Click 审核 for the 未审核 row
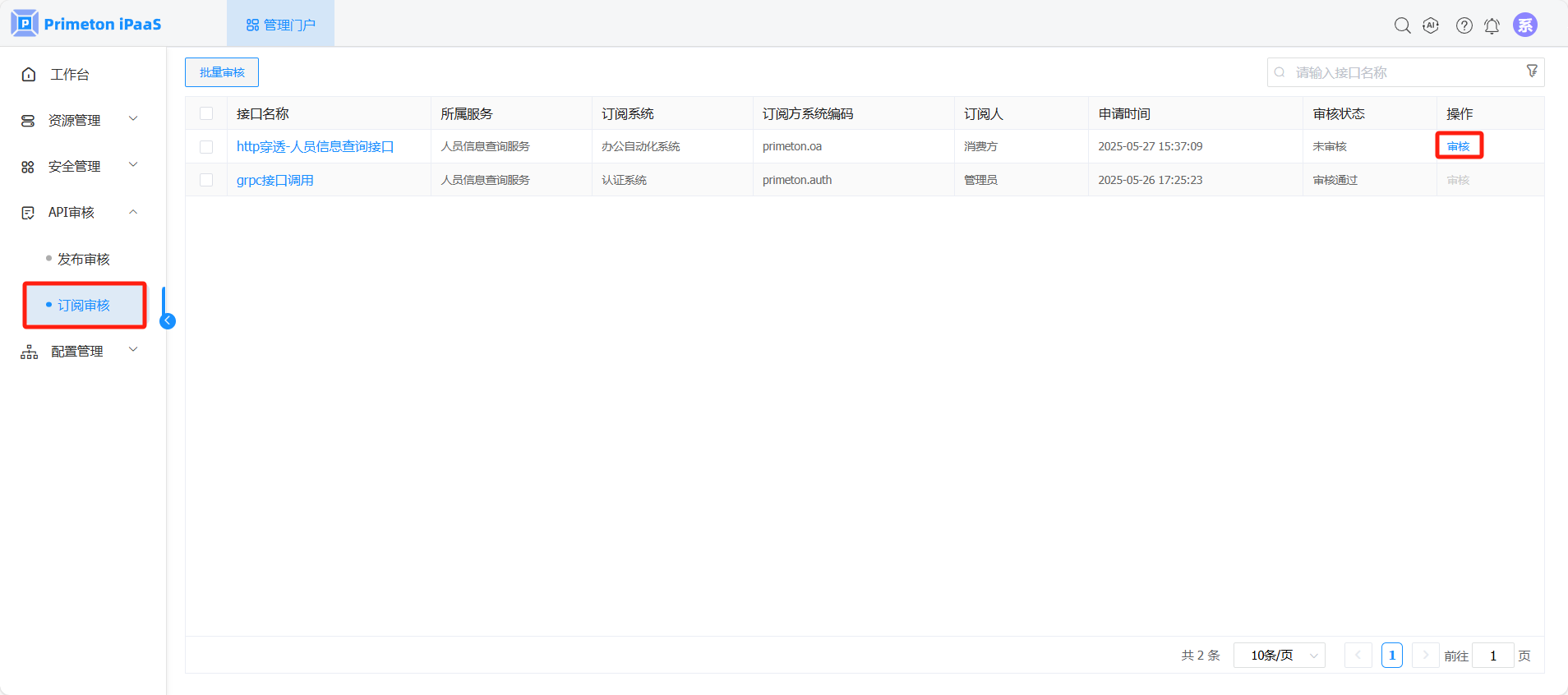 1458,146
